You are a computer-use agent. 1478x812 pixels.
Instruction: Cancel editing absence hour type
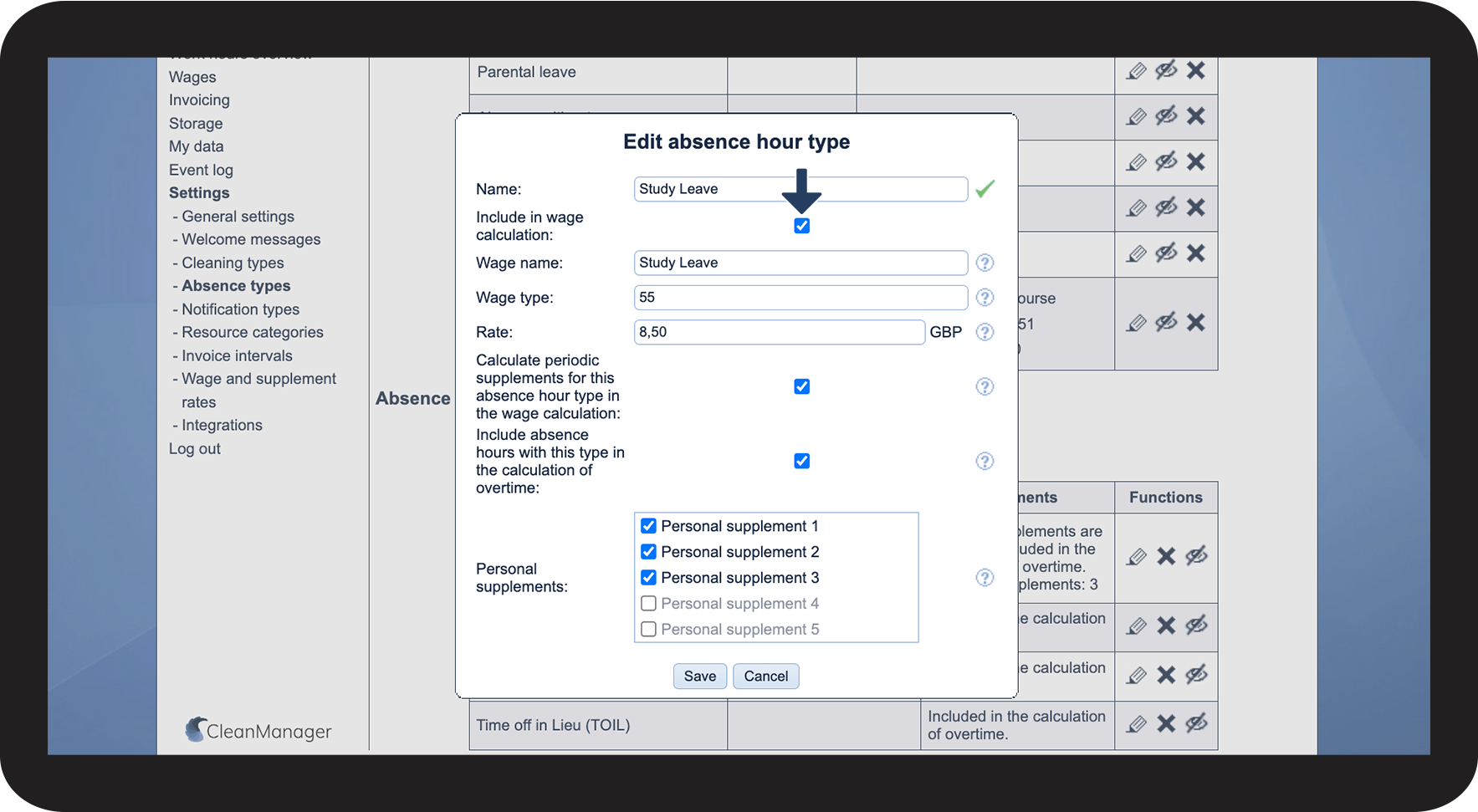click(x=765, y=677)
